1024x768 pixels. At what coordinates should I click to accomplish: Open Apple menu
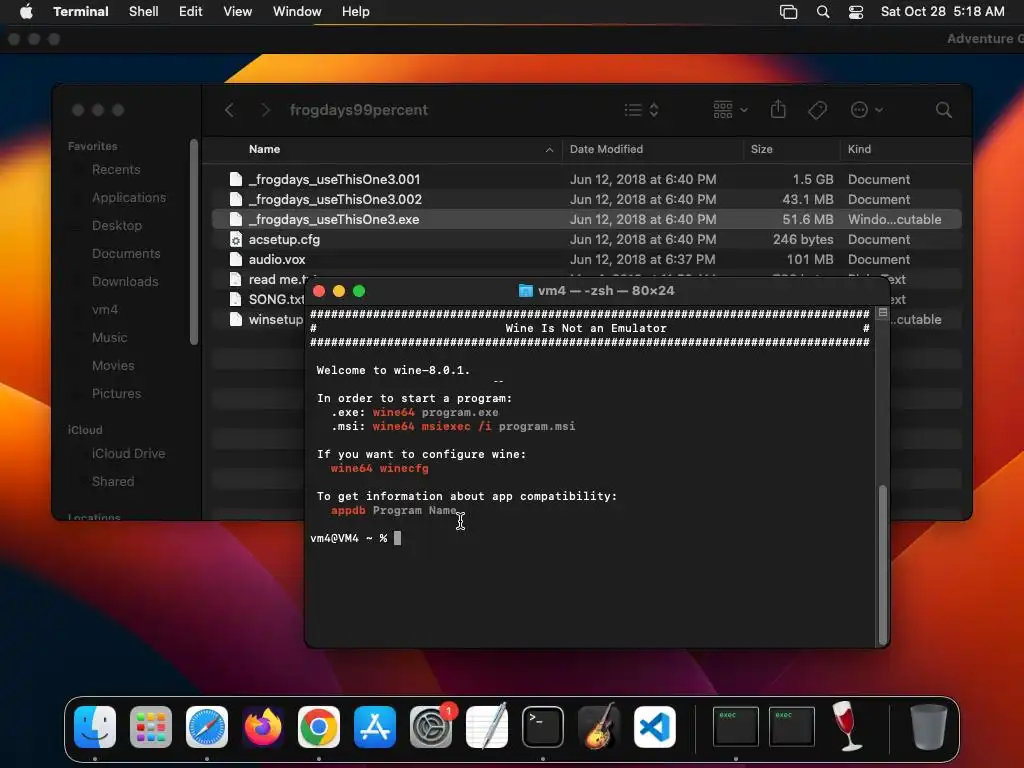(x=26, y=12)
